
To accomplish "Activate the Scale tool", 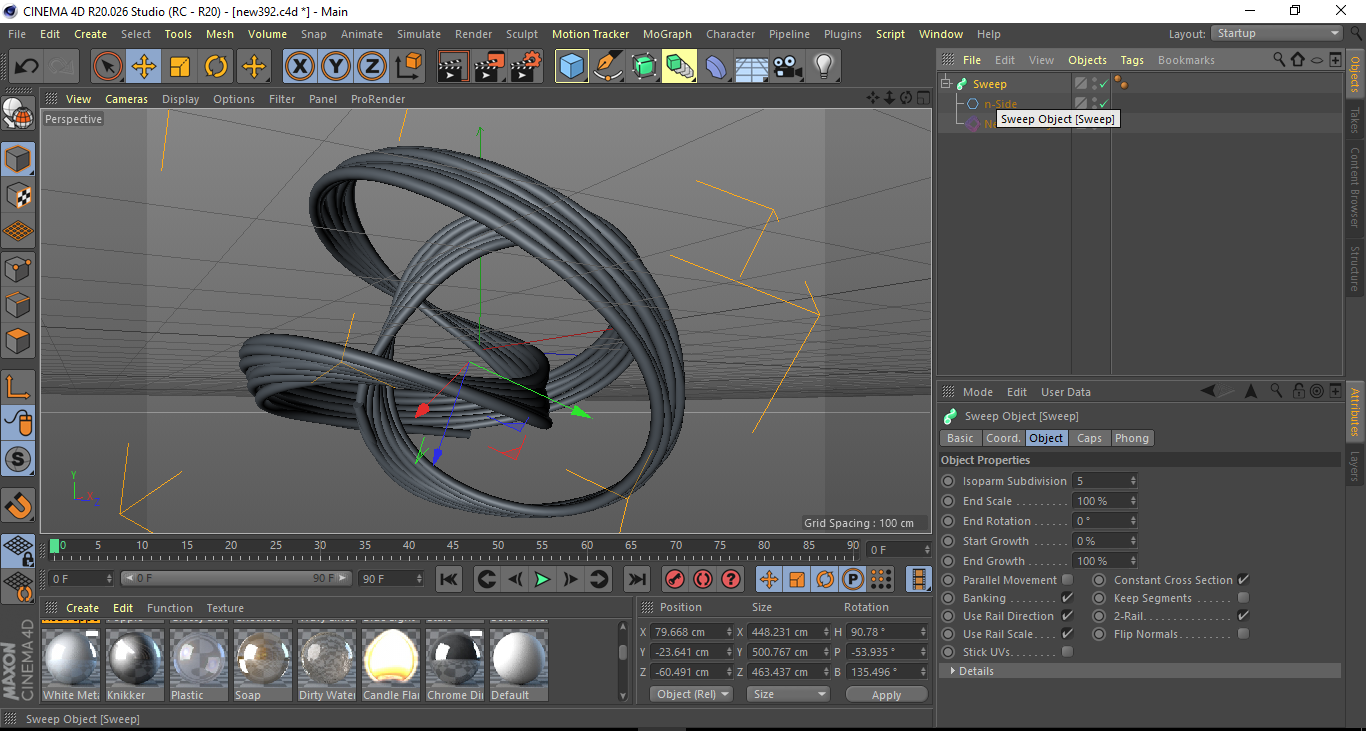I will click(180, 67).
